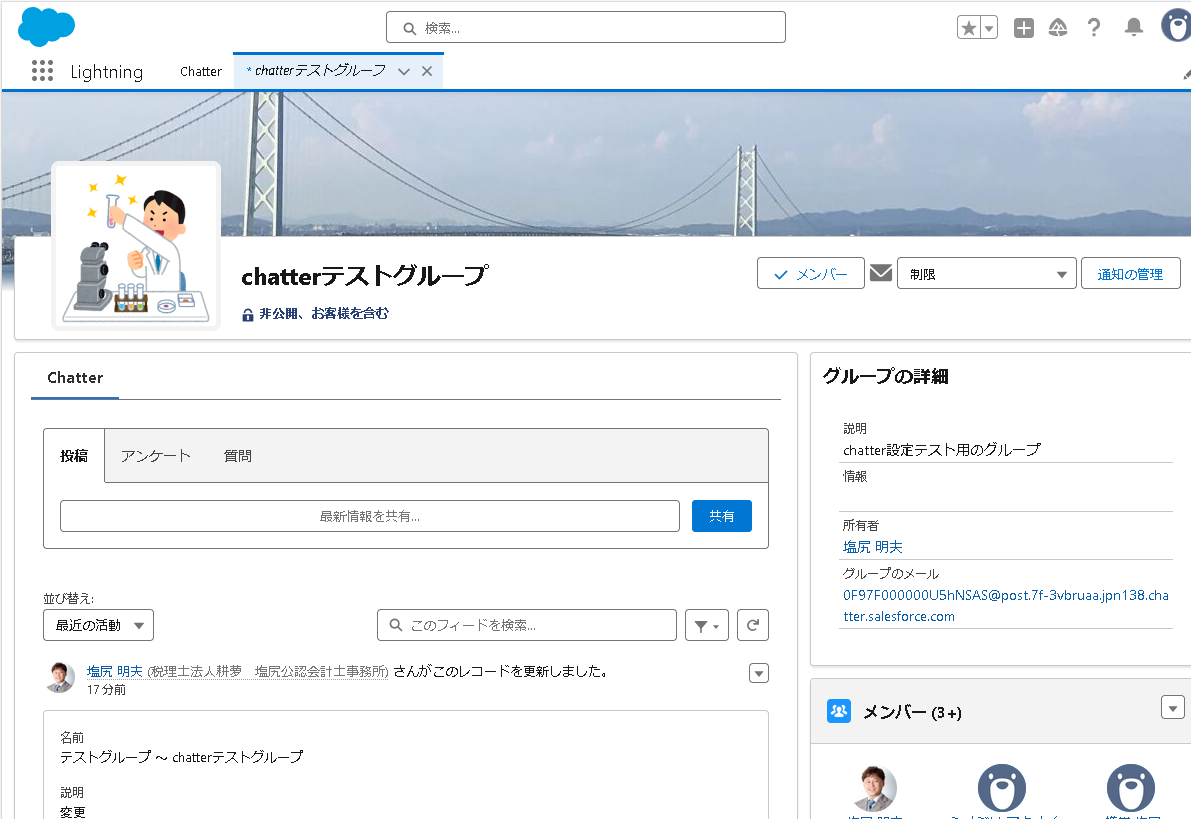
Task: Open the メンバー (3+) list heading
Action: (912, 712)
